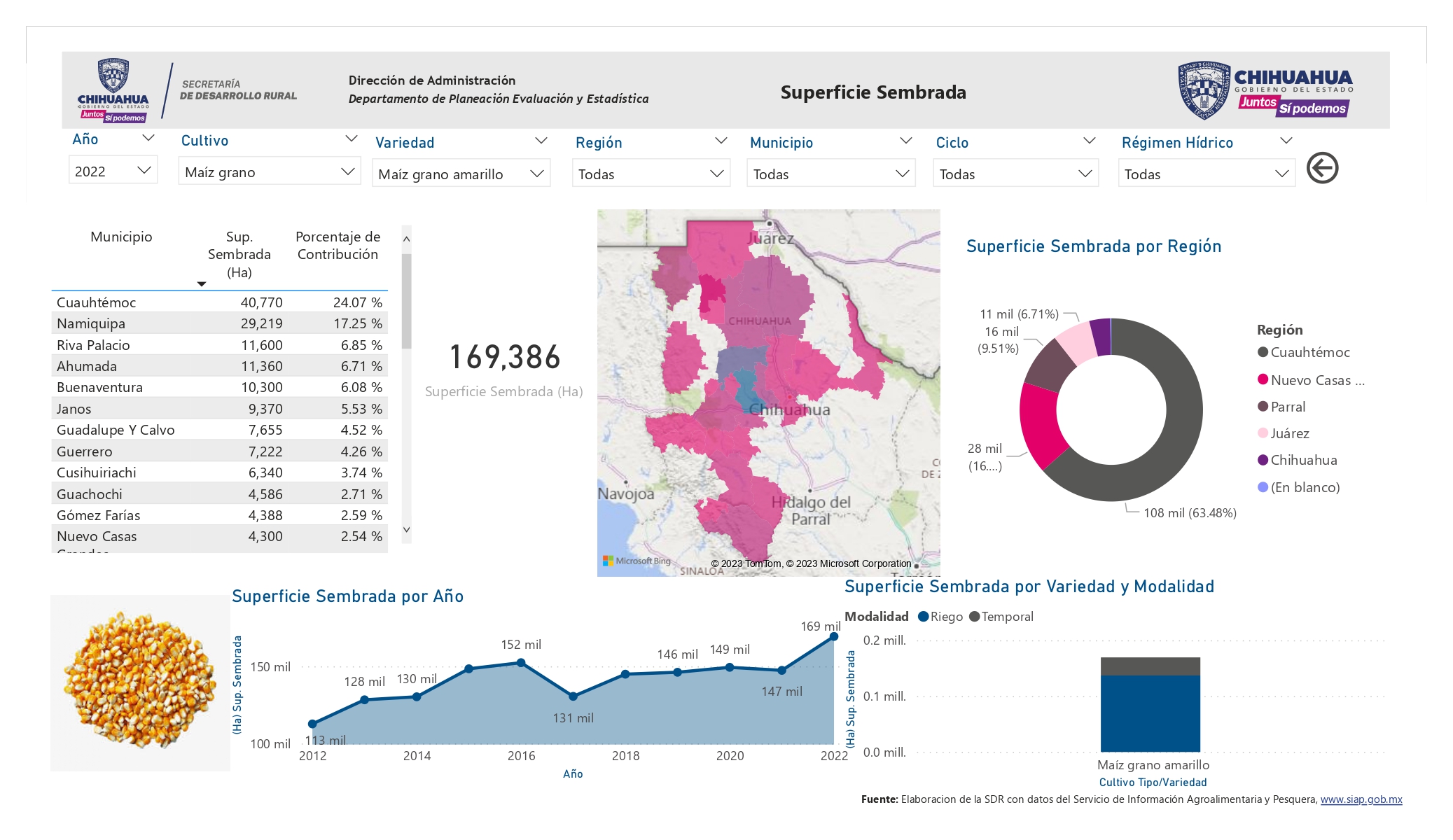This screenshot has width=1453, height=840.
Task: Collapse the Ciclo slicer header chevron
Action: tap(1089, 141)
